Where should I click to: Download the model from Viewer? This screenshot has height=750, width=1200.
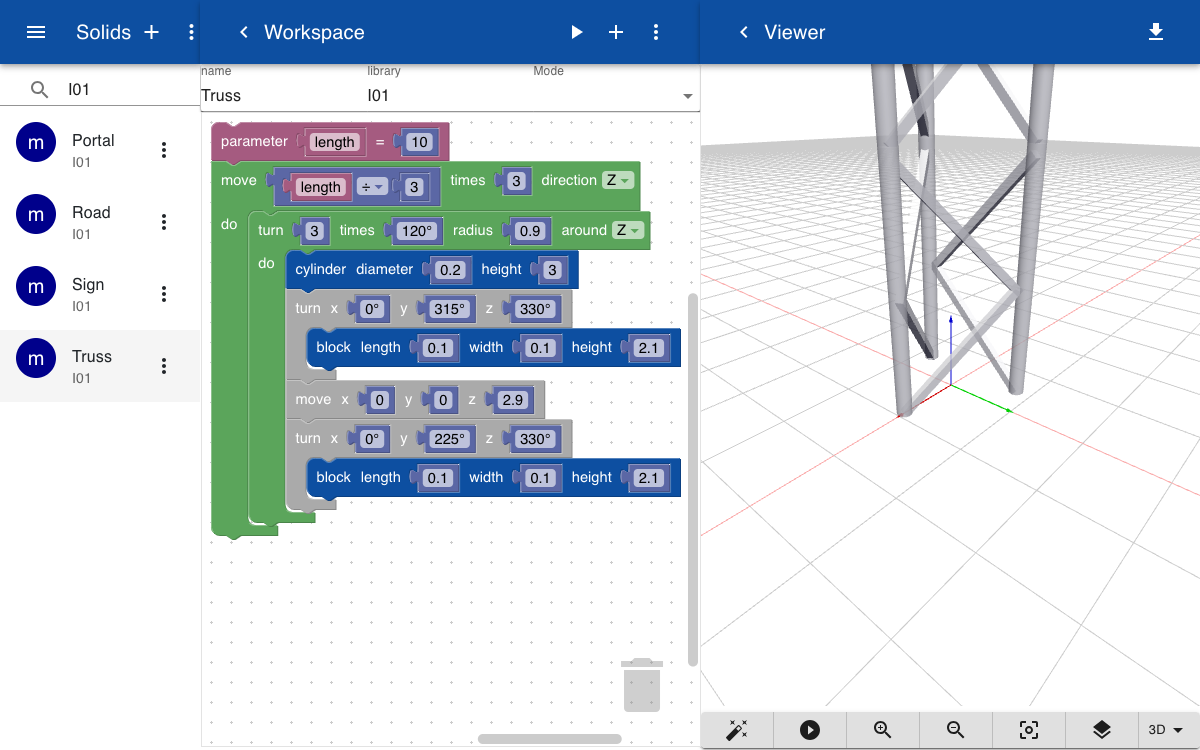[1156, 32]
